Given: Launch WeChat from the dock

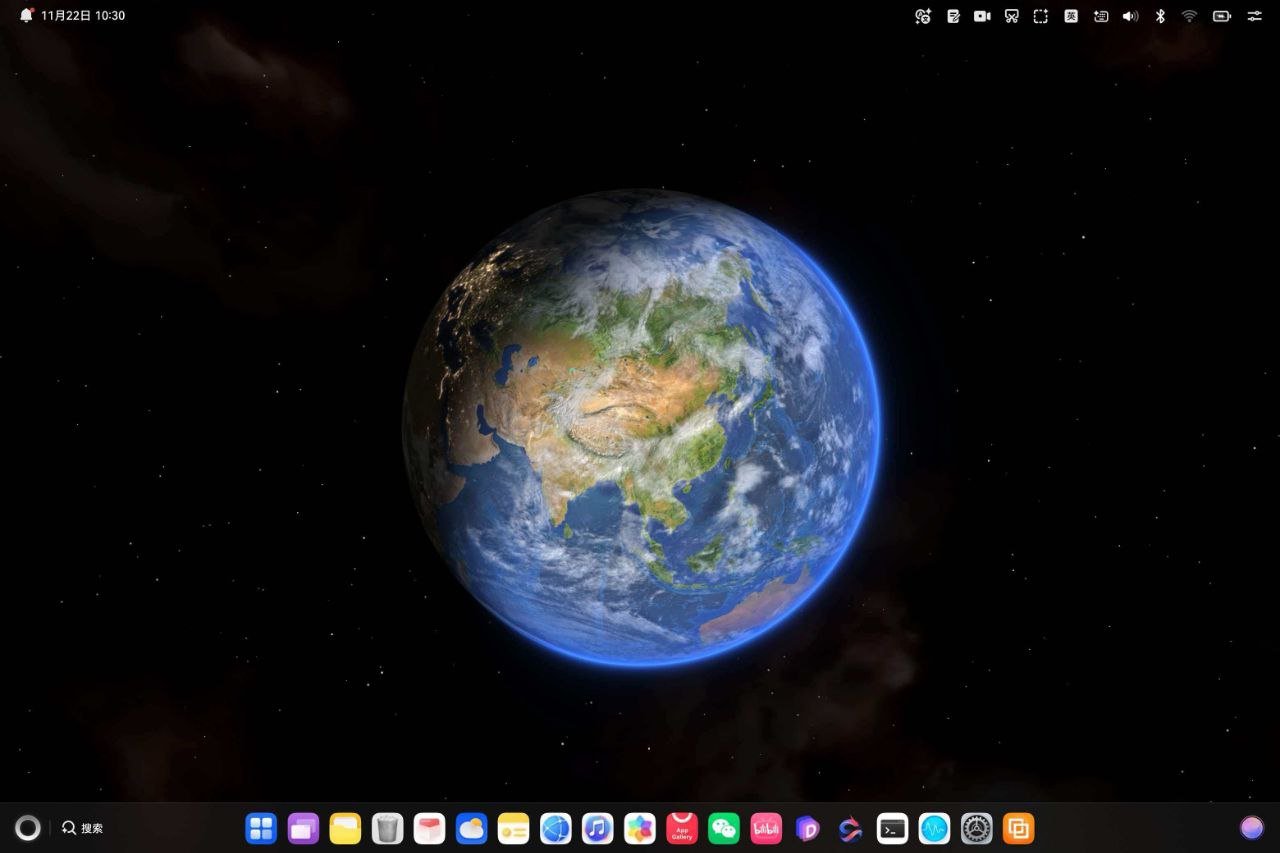Looking at the screenshot, I should 724,828.
